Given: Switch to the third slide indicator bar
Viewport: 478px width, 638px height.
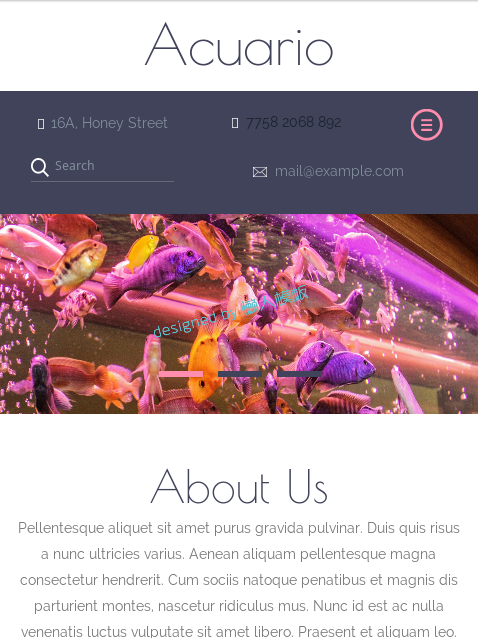Looking at the screenshot, I should (299, 374).
